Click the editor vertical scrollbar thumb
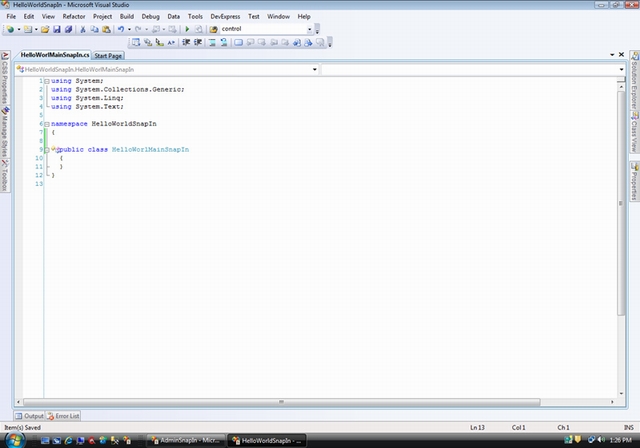Viewport: 640px width, 448px height. [x=621, y=203]
